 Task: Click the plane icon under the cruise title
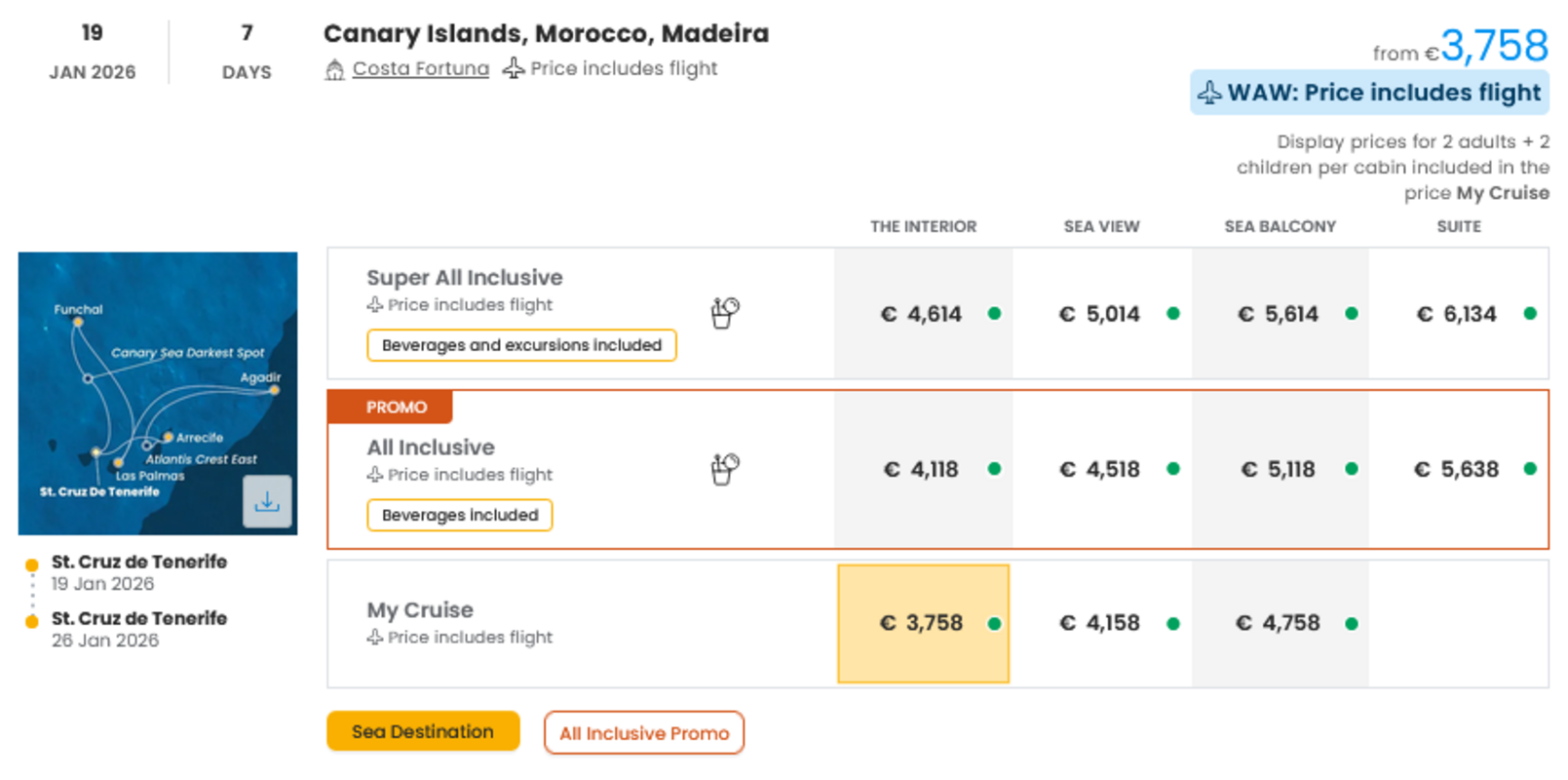click(514, 68)
